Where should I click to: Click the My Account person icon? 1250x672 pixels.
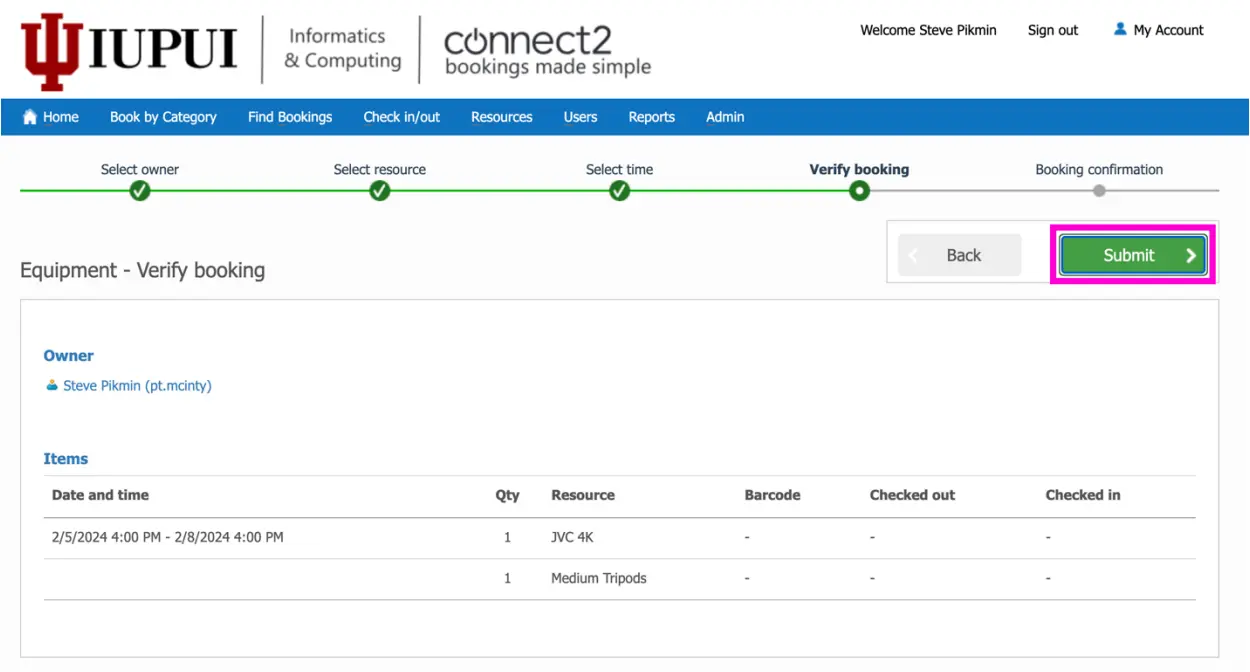pos(1120,30)
